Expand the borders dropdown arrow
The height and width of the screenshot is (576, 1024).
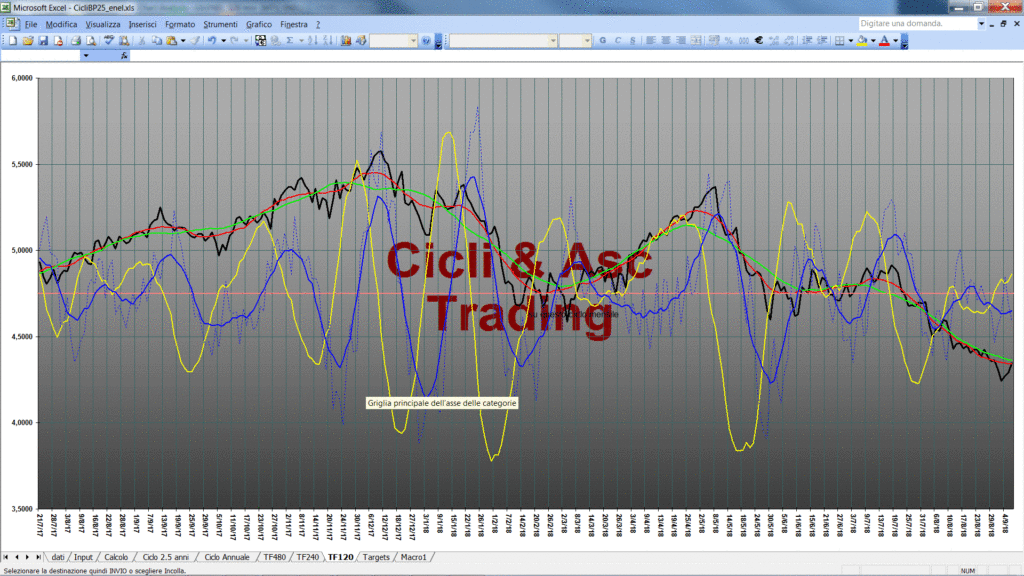pyautogui.click(x=851, y=40)
